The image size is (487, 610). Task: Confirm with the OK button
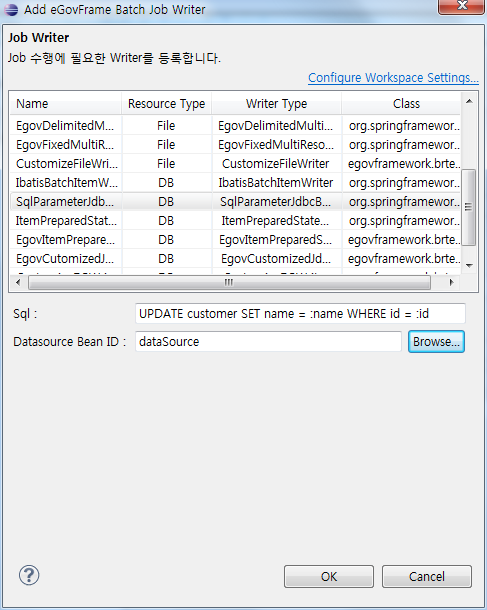(329, 576)
